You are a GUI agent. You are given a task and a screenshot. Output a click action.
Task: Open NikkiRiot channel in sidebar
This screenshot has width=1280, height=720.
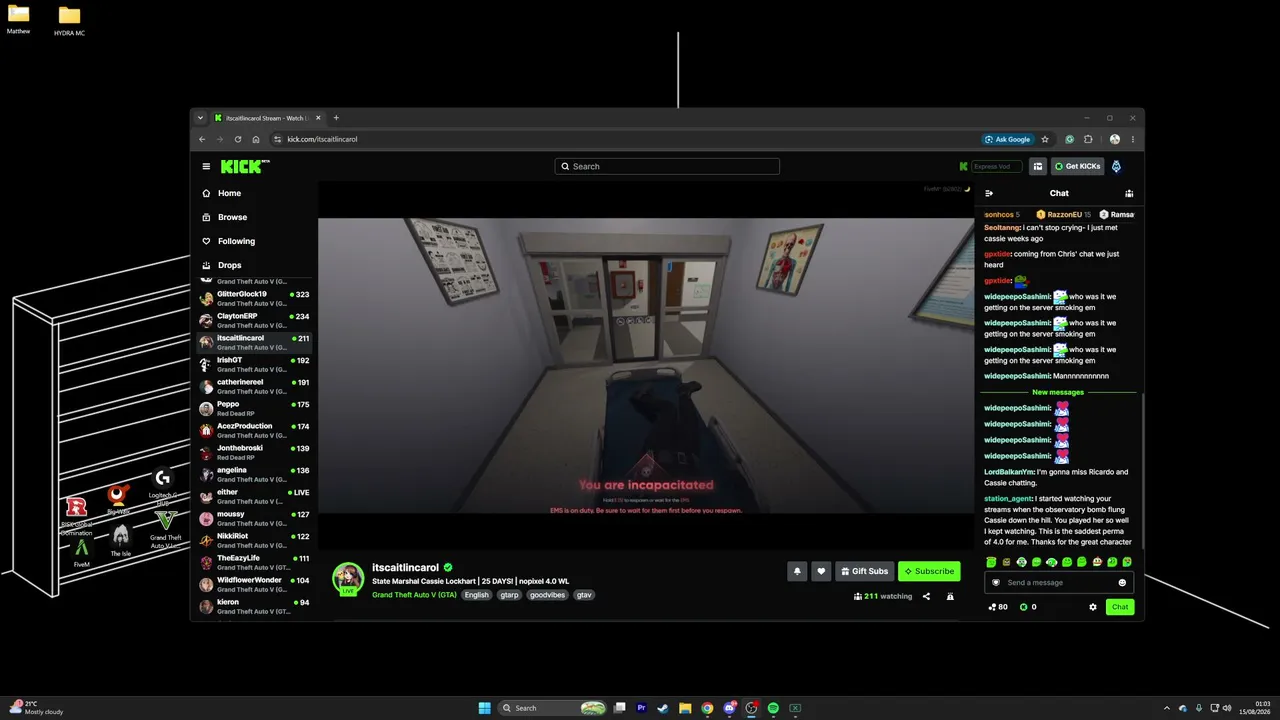[x=255, y=540]
